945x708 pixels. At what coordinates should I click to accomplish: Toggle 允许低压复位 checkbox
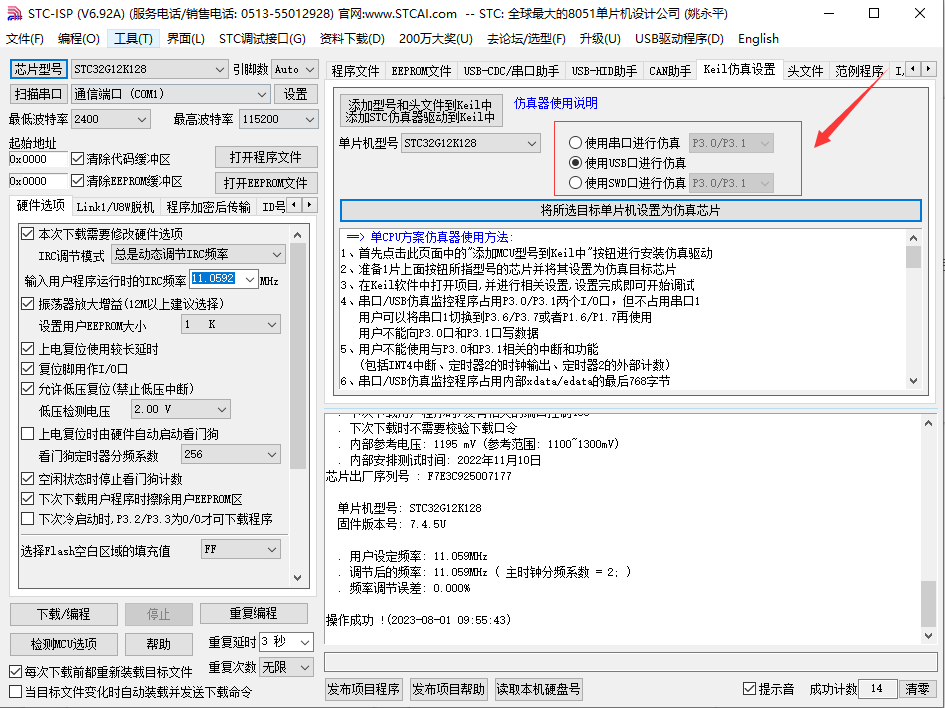[x=27, y=389]
